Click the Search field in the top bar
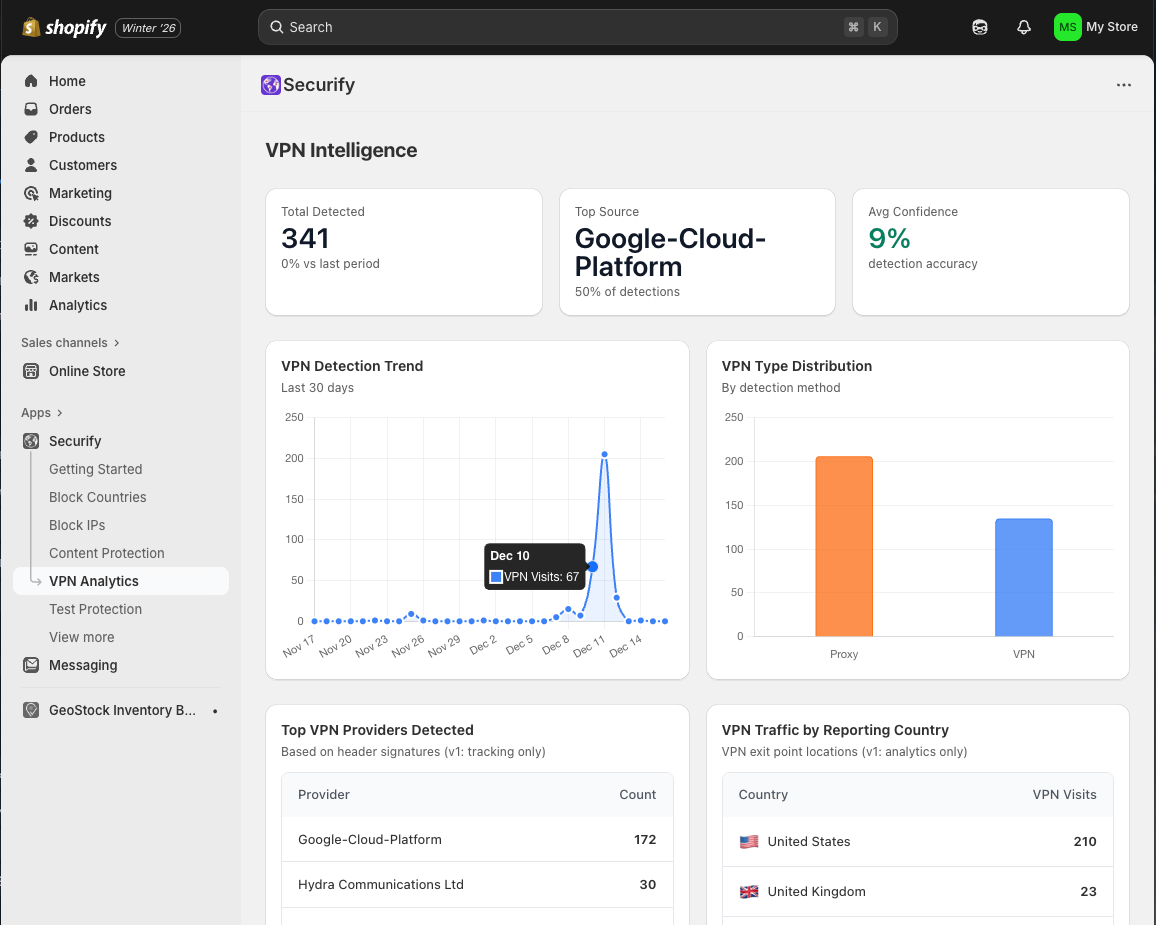 (x=576, y=27)
